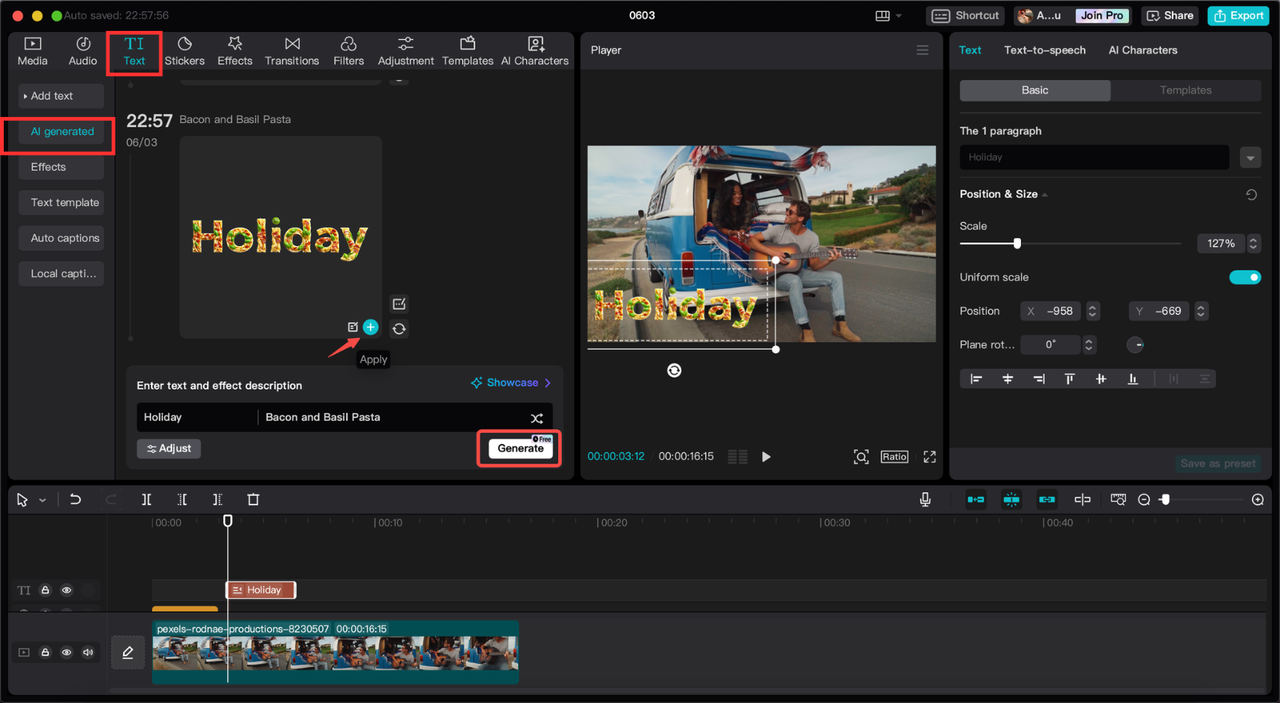This screenshot has height=703, width=1280.
Task: Reset Position & Size settings
Action: pos(1251,195)
